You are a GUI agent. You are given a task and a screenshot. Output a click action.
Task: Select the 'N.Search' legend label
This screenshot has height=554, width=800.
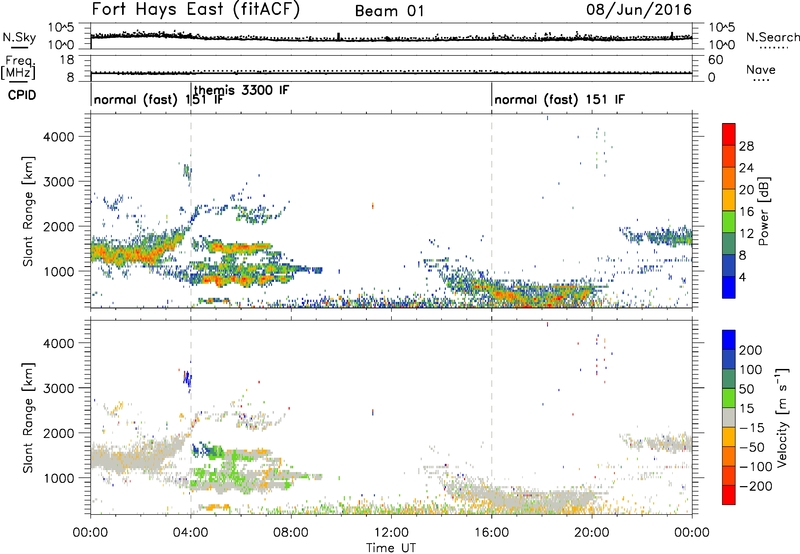(x=772, y=37)
